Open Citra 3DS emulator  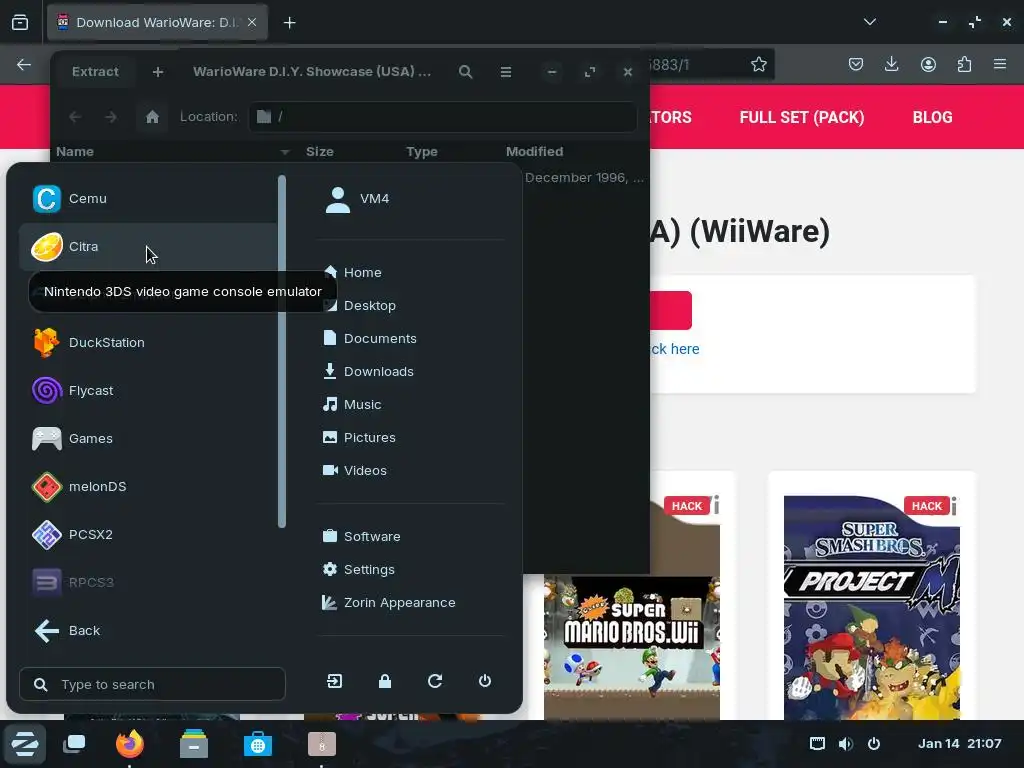(x=148, y=246)
